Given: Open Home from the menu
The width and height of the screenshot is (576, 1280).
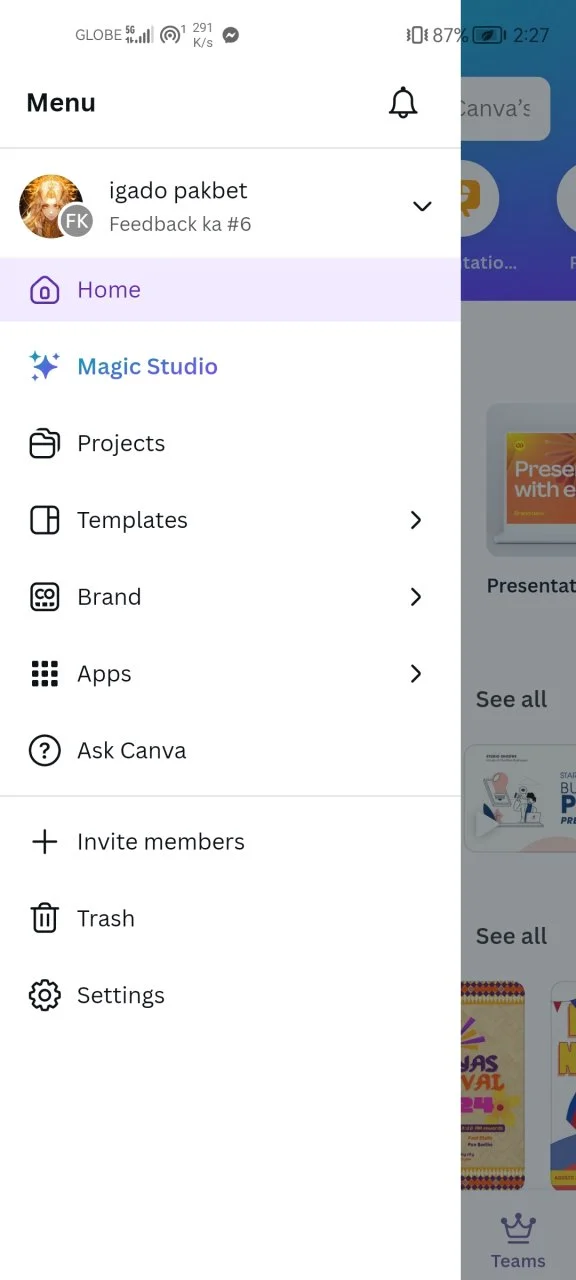Looking at the screenshot, I should point(230,290).
